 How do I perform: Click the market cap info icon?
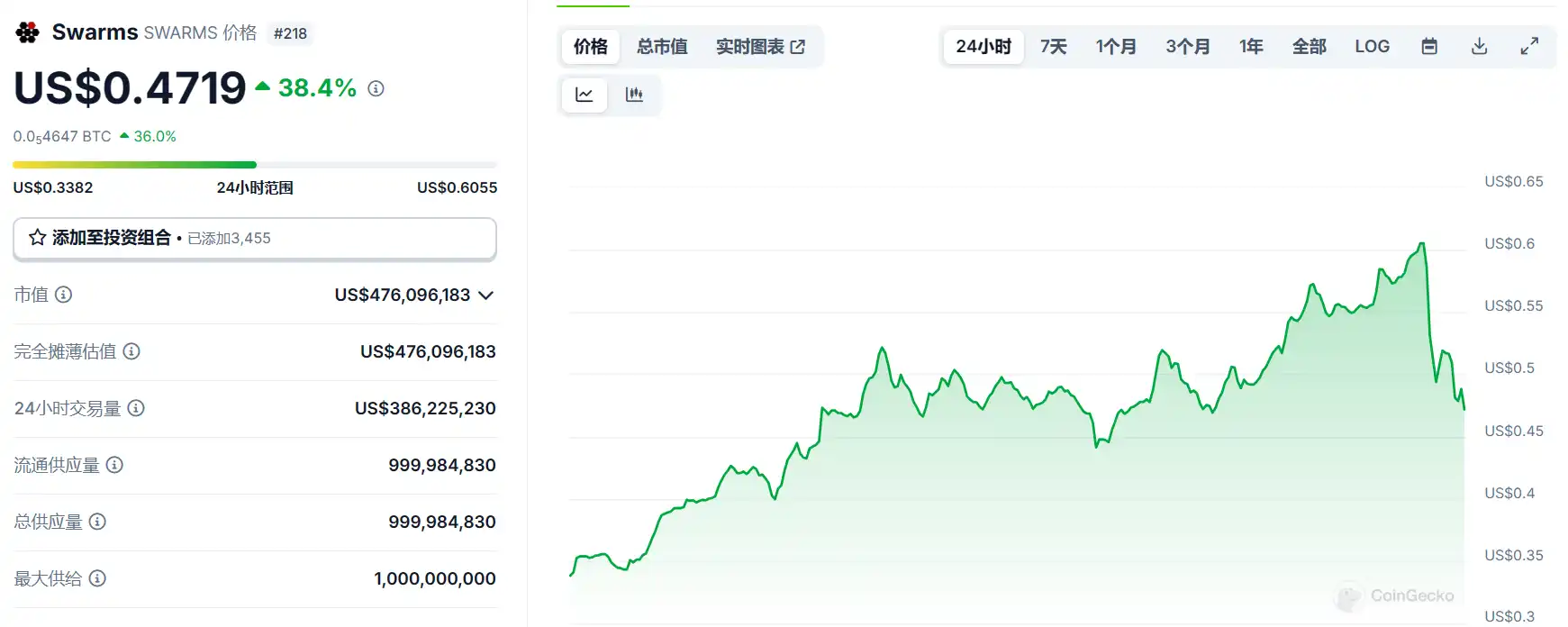click(64, 295)
